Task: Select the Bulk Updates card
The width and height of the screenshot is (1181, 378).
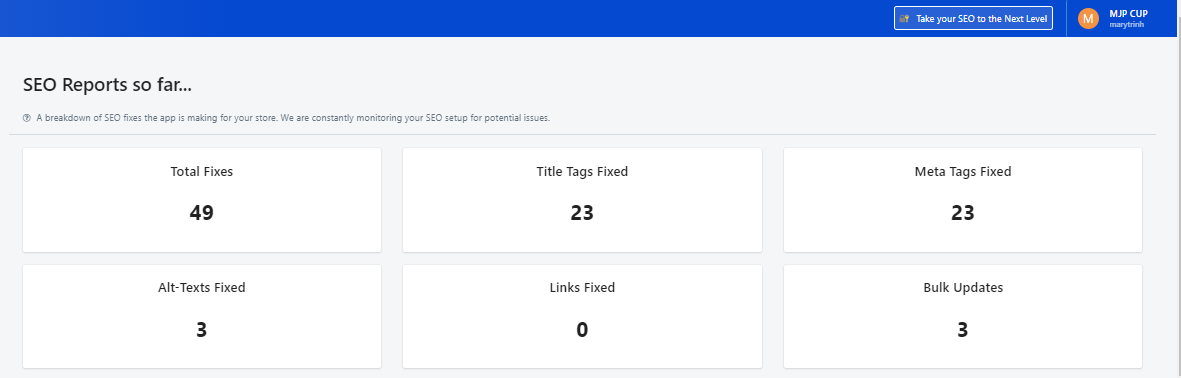Action: [963, 316]
